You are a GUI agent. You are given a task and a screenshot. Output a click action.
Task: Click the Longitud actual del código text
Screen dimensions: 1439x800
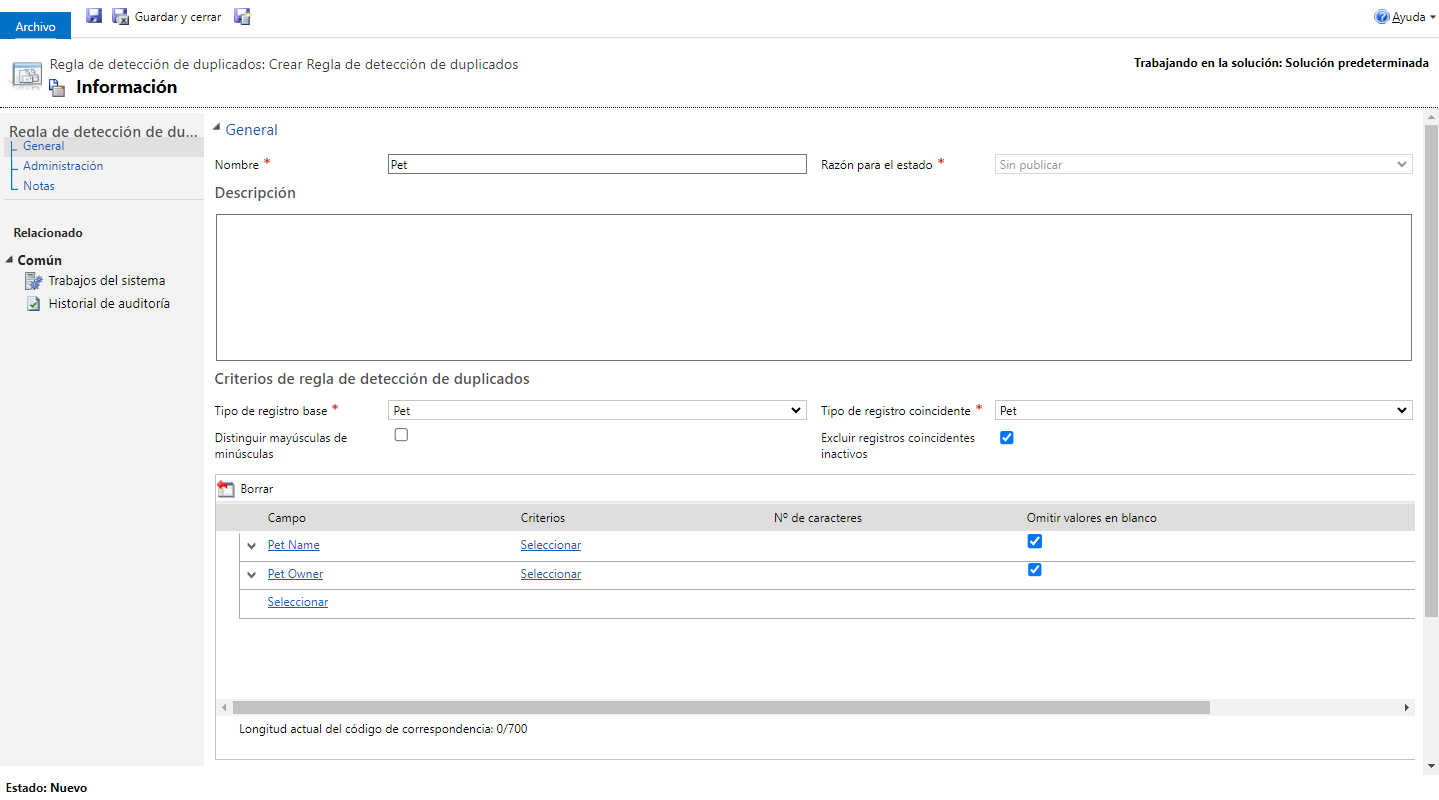coord(383,729)
